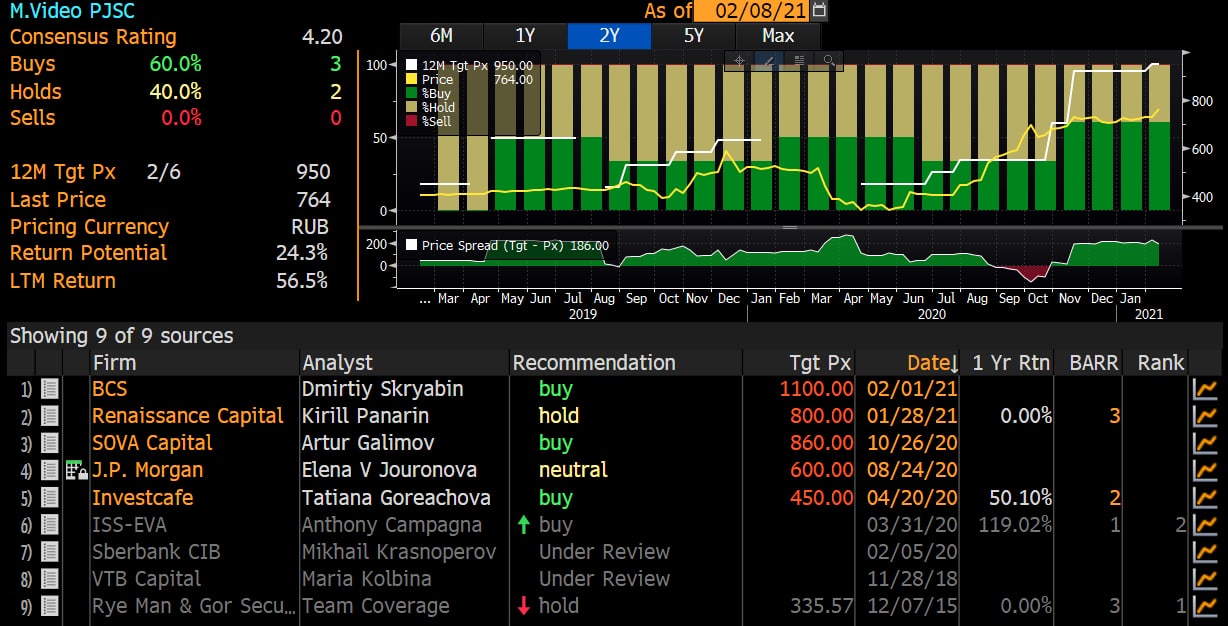
Task: Select the pencil annotate tool on chart
Action: 769,60
